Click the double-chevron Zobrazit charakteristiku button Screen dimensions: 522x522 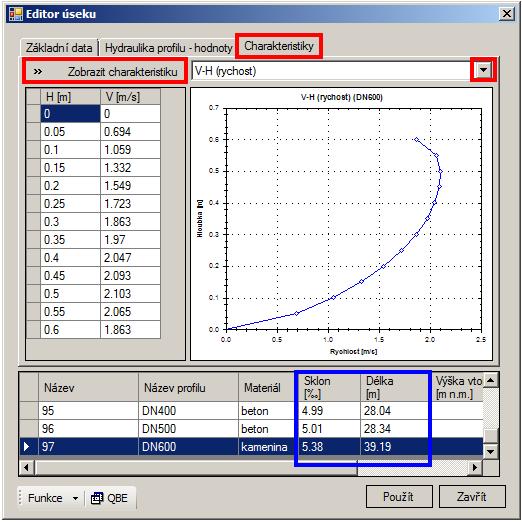click(x=105, y=71)
